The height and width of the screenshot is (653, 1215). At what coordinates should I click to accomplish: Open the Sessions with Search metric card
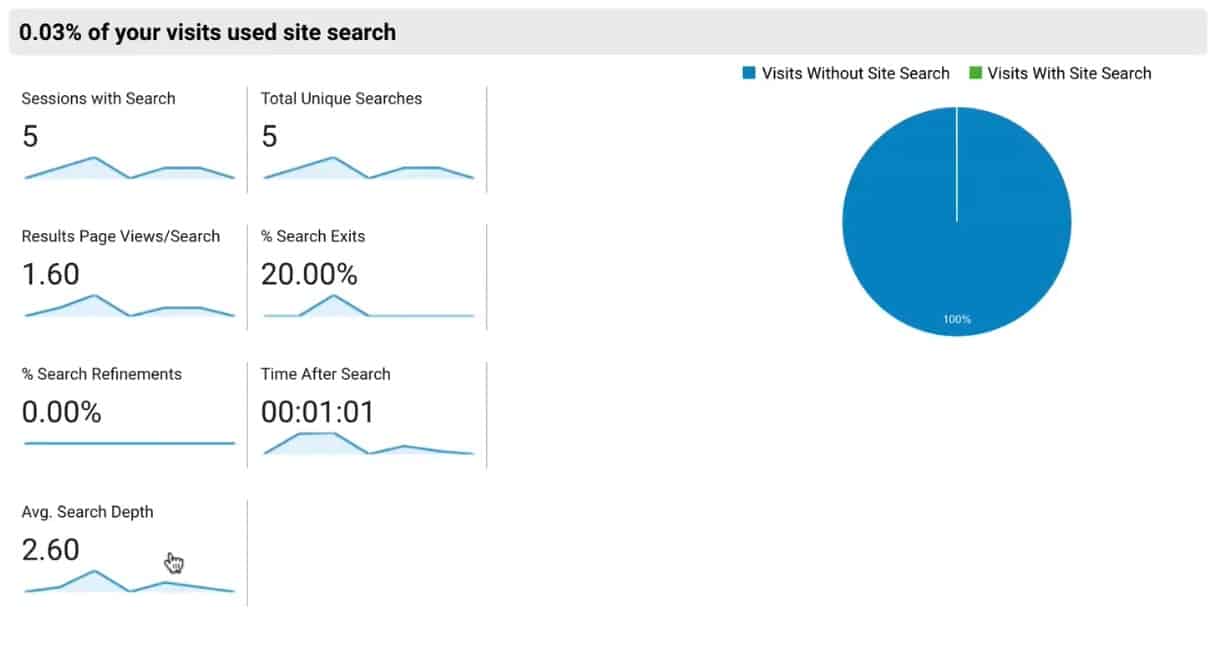(98, 98)
